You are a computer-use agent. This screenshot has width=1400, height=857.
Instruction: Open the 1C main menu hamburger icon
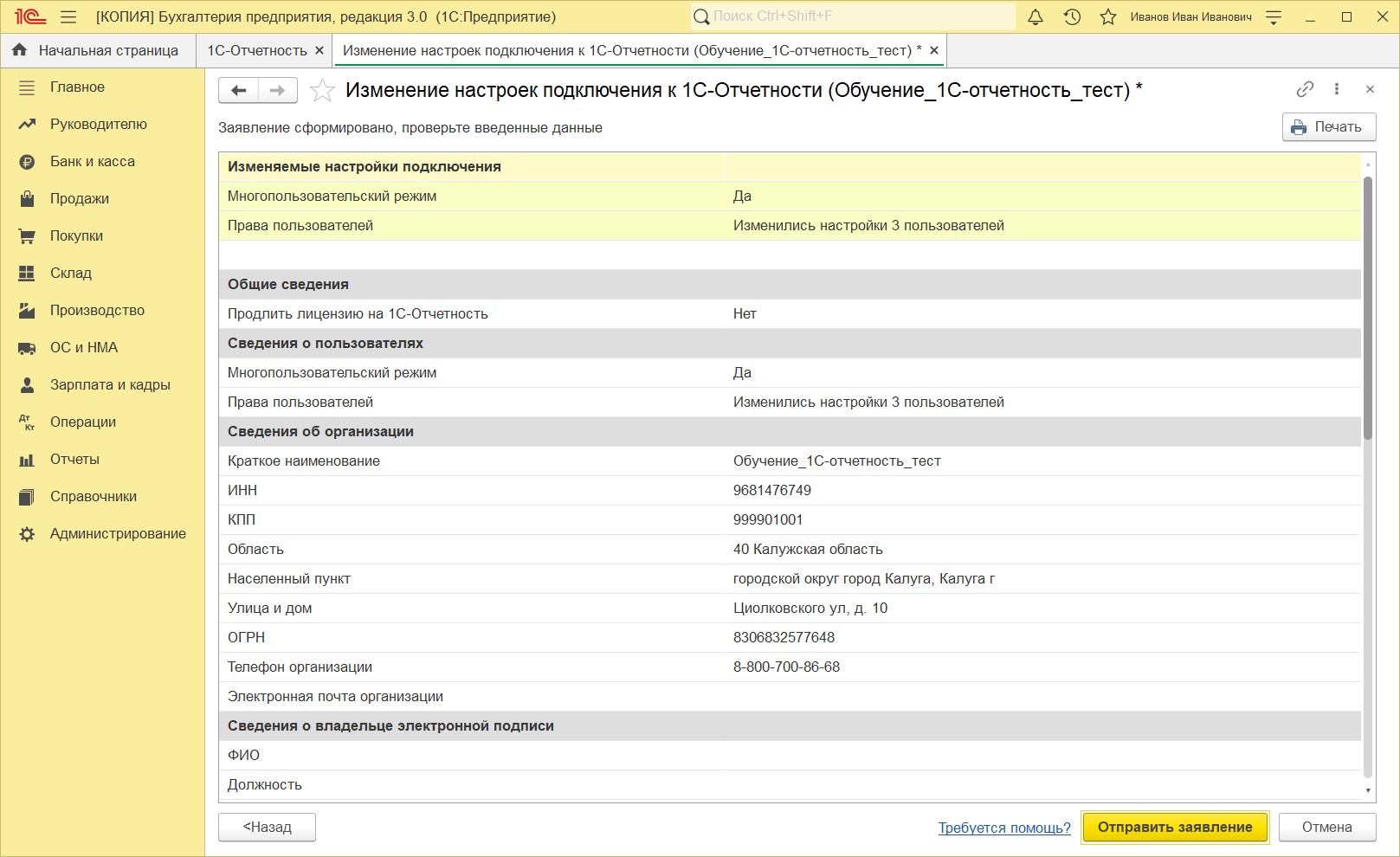click(x=68, y=17)
